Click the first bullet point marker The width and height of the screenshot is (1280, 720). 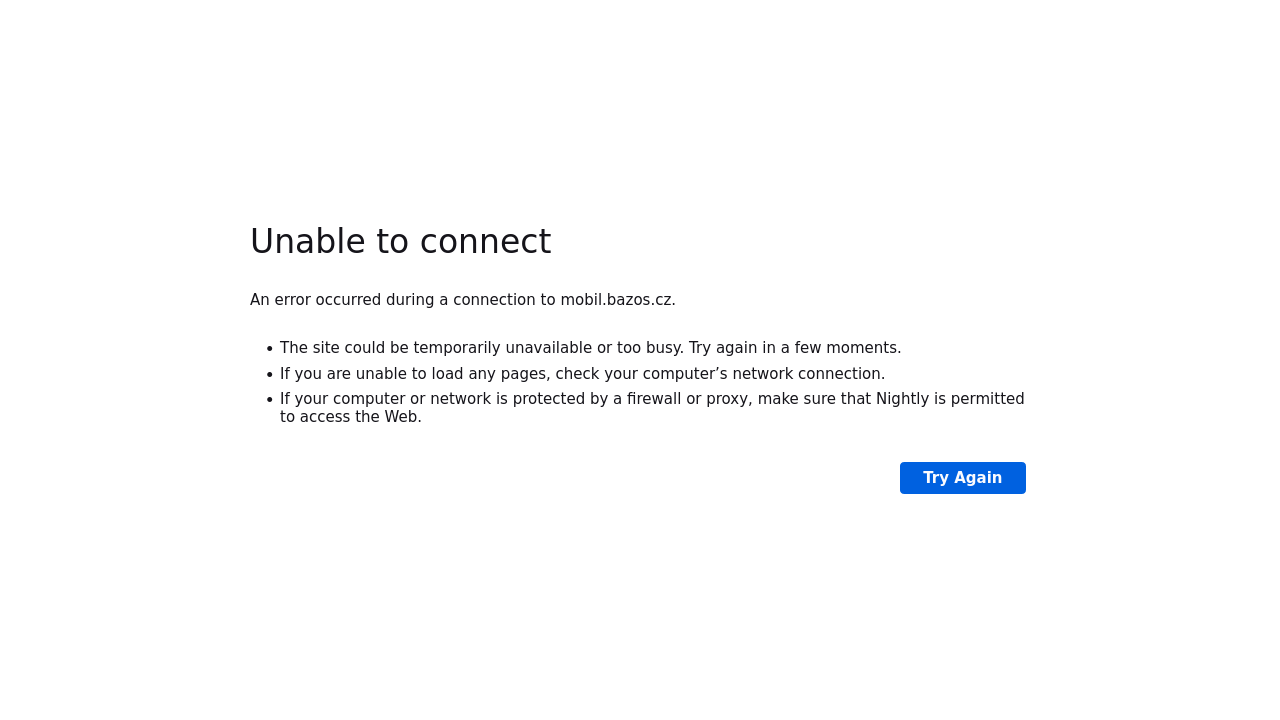(x=269, y=349)
